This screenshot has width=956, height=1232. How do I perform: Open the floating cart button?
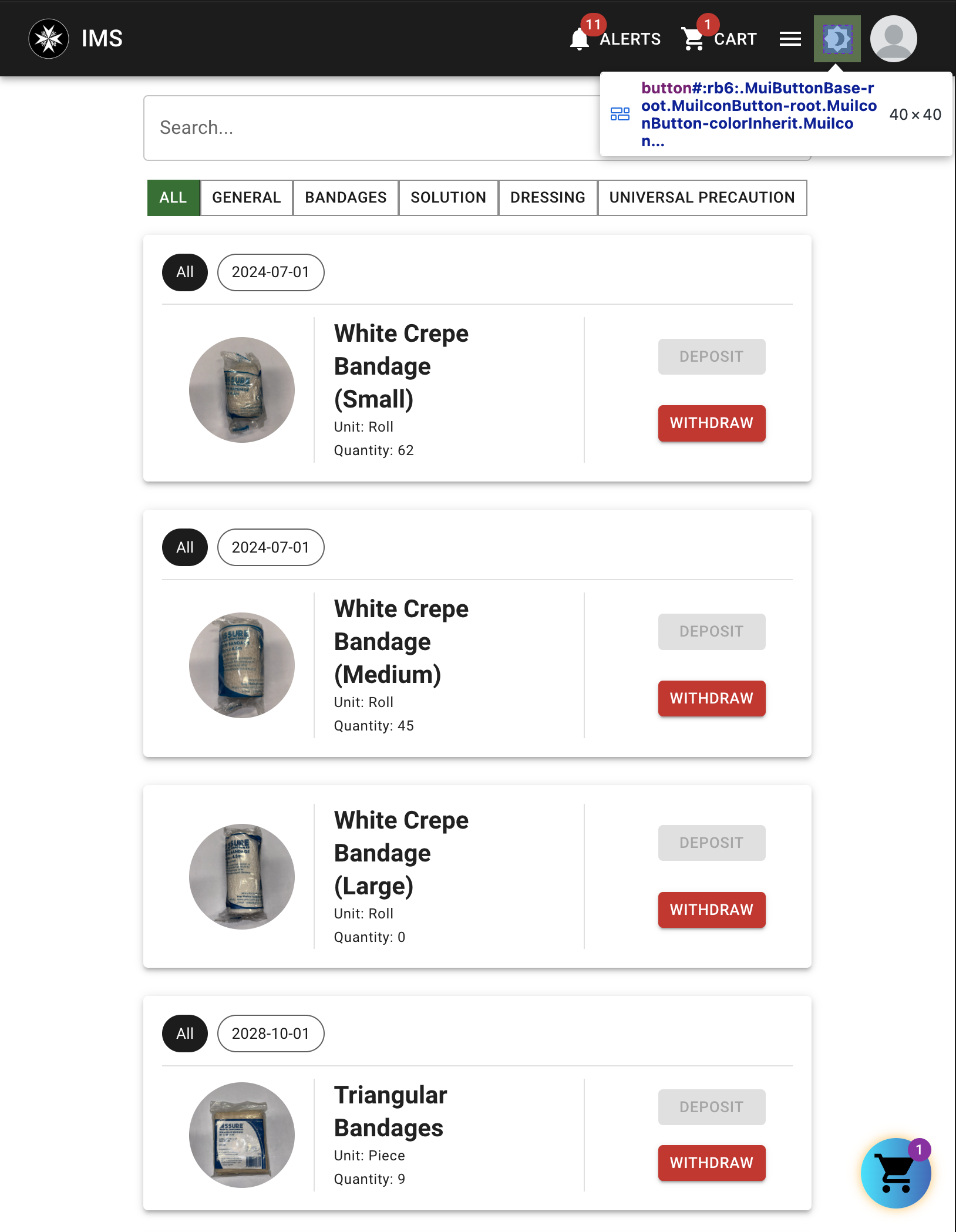pyautogui.click(x=896, y=1173)
